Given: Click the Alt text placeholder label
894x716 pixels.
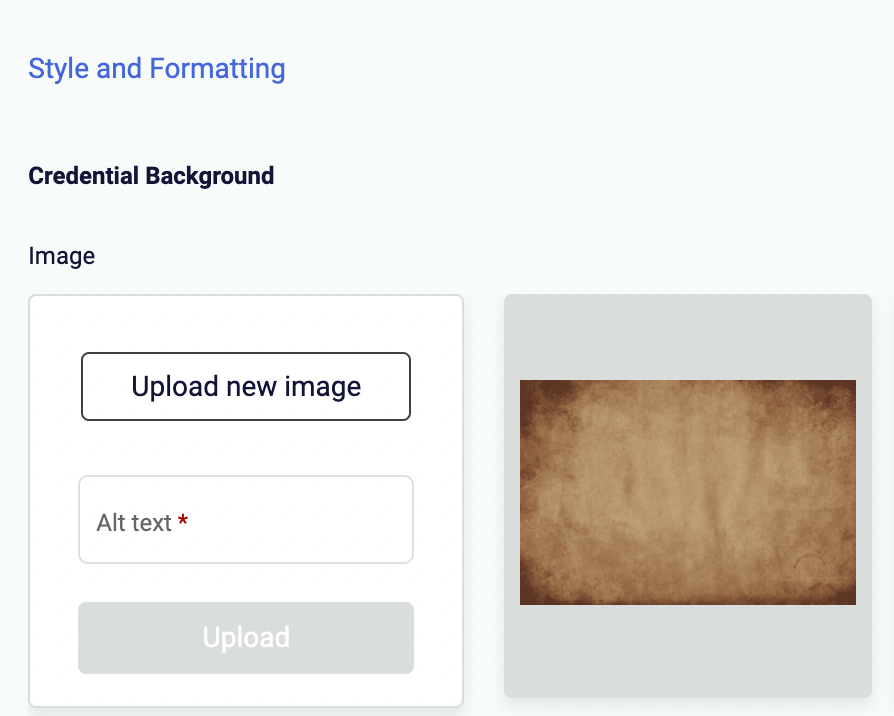Looking at the screenshot, I should click(x=134, y=522).
